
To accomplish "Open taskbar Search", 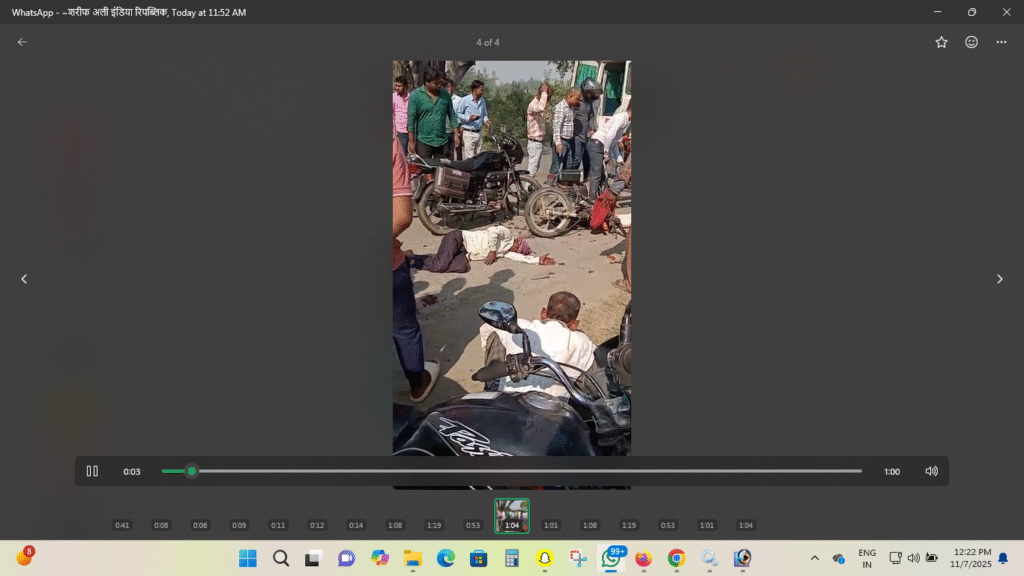I will (x=281, y=558).
